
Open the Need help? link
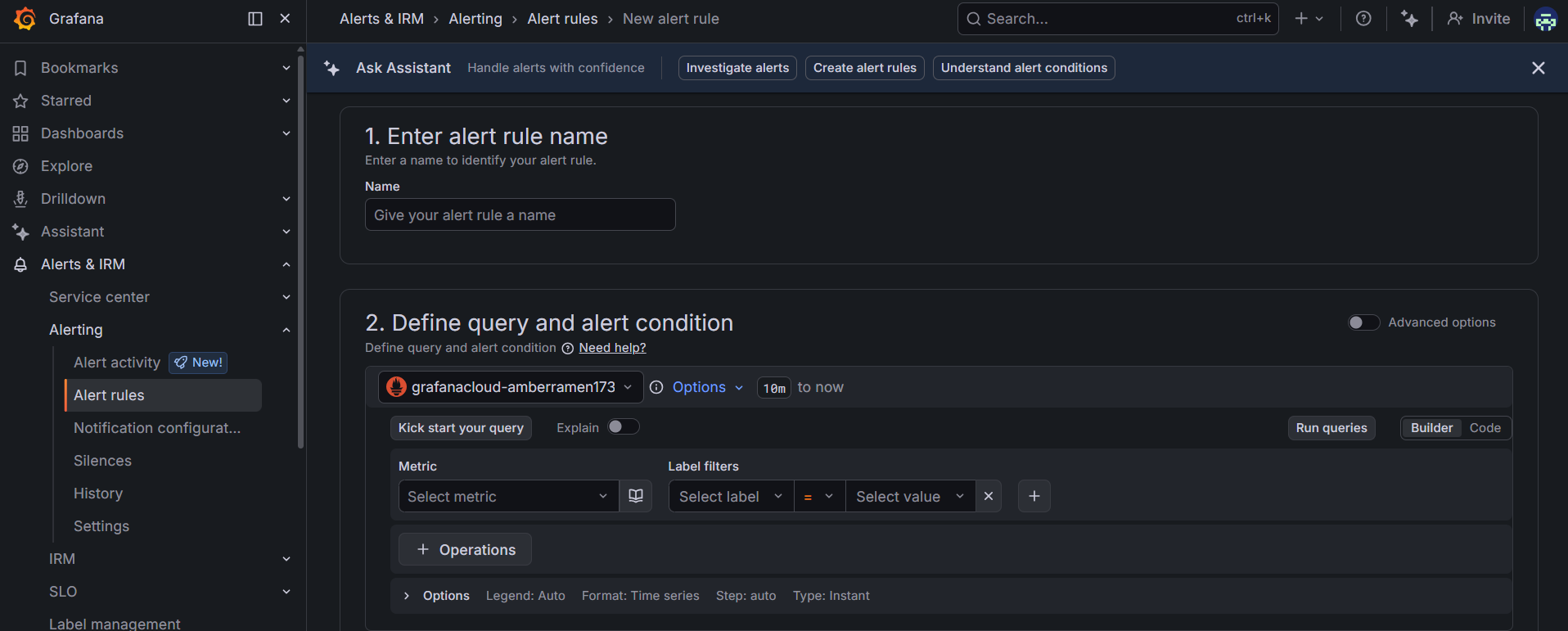(x=612, y=348)
